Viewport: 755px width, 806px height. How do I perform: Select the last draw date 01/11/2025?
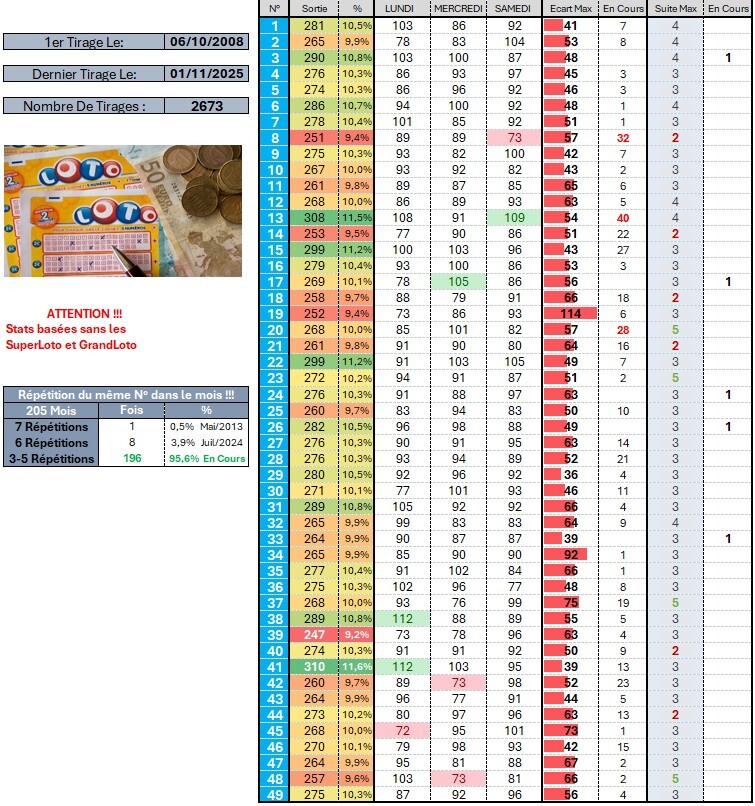tap(206, 74)
